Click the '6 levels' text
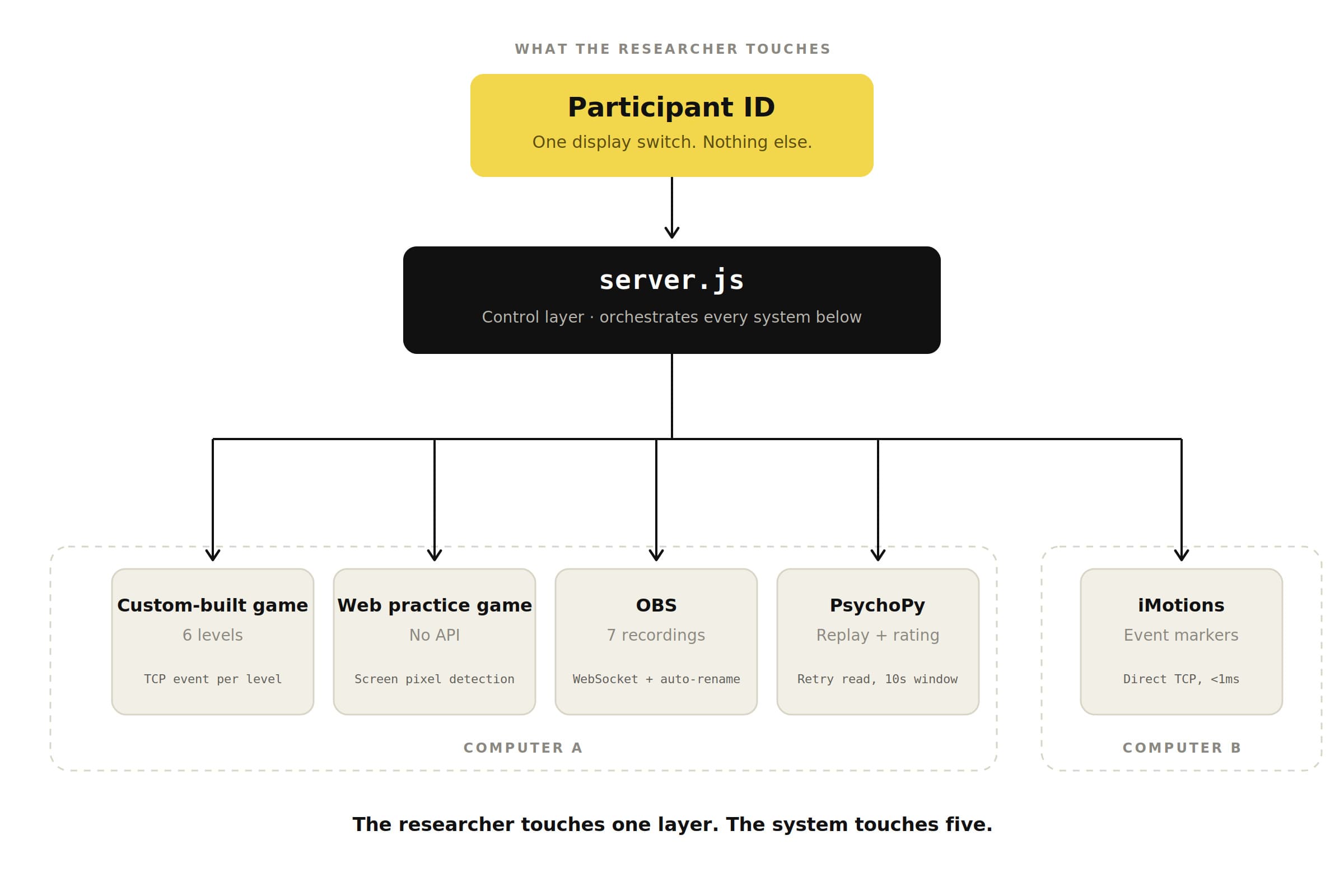Image resolution: width=1344 pixels, height=896 pixels. 213,635
